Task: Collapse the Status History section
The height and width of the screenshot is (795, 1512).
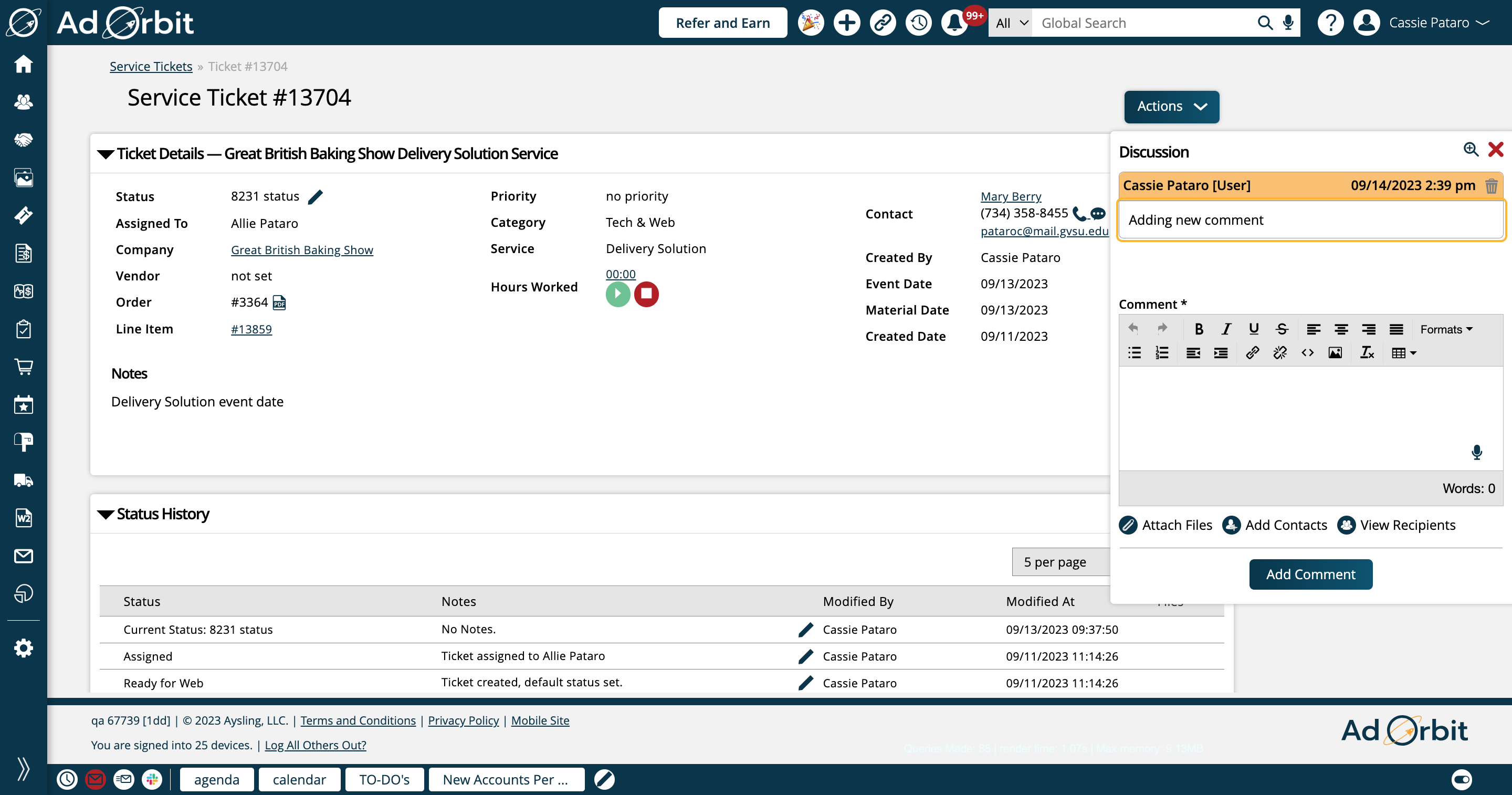Action: (x=106, y=515)
